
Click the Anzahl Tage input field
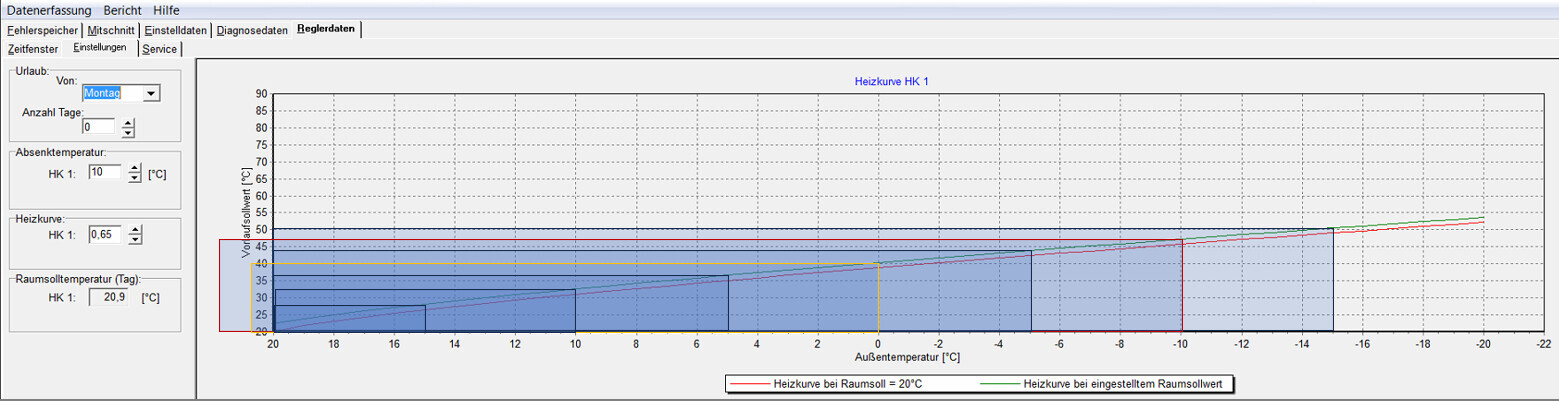point(98,127)
